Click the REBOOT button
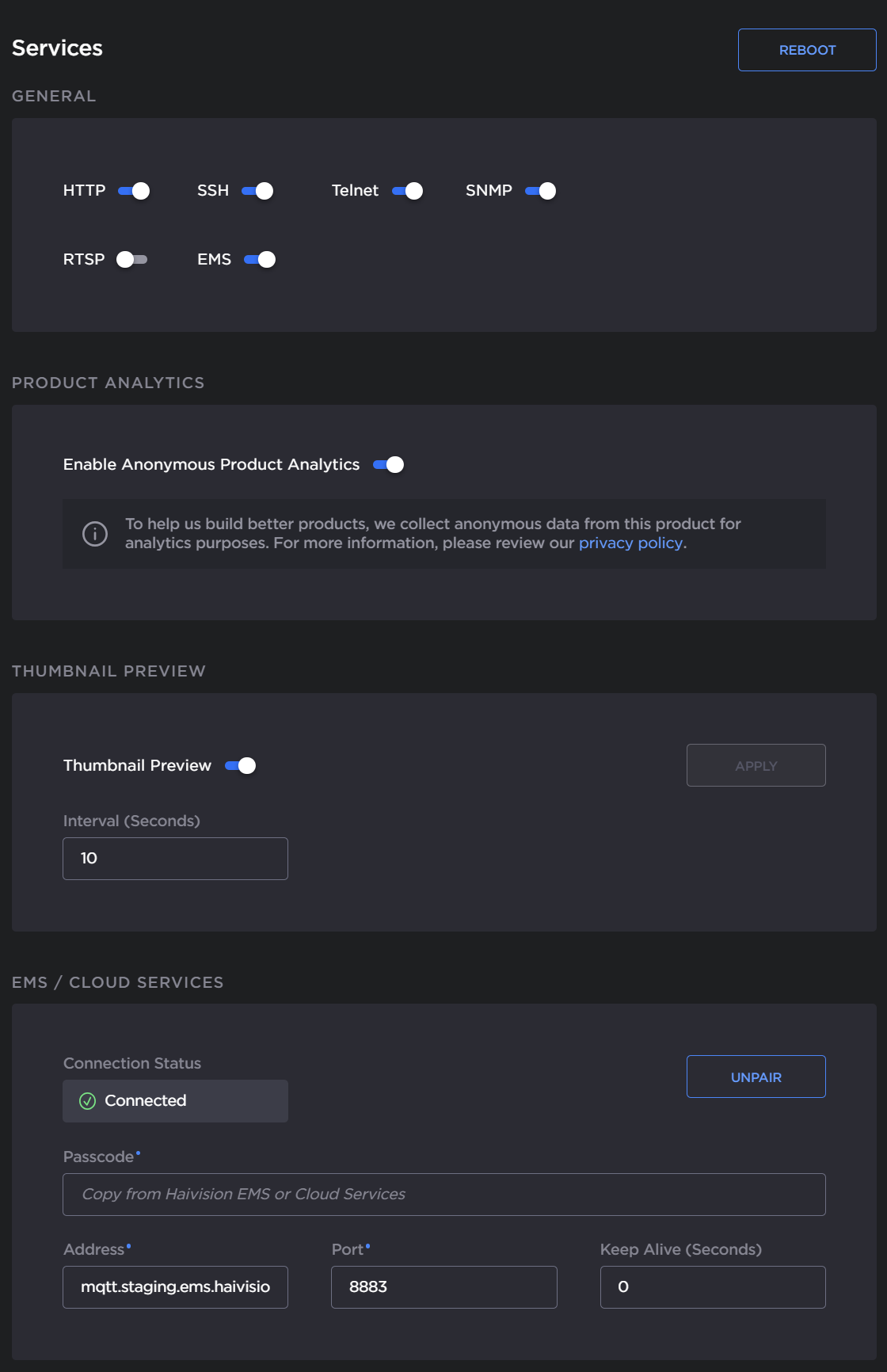 (807, 50)
